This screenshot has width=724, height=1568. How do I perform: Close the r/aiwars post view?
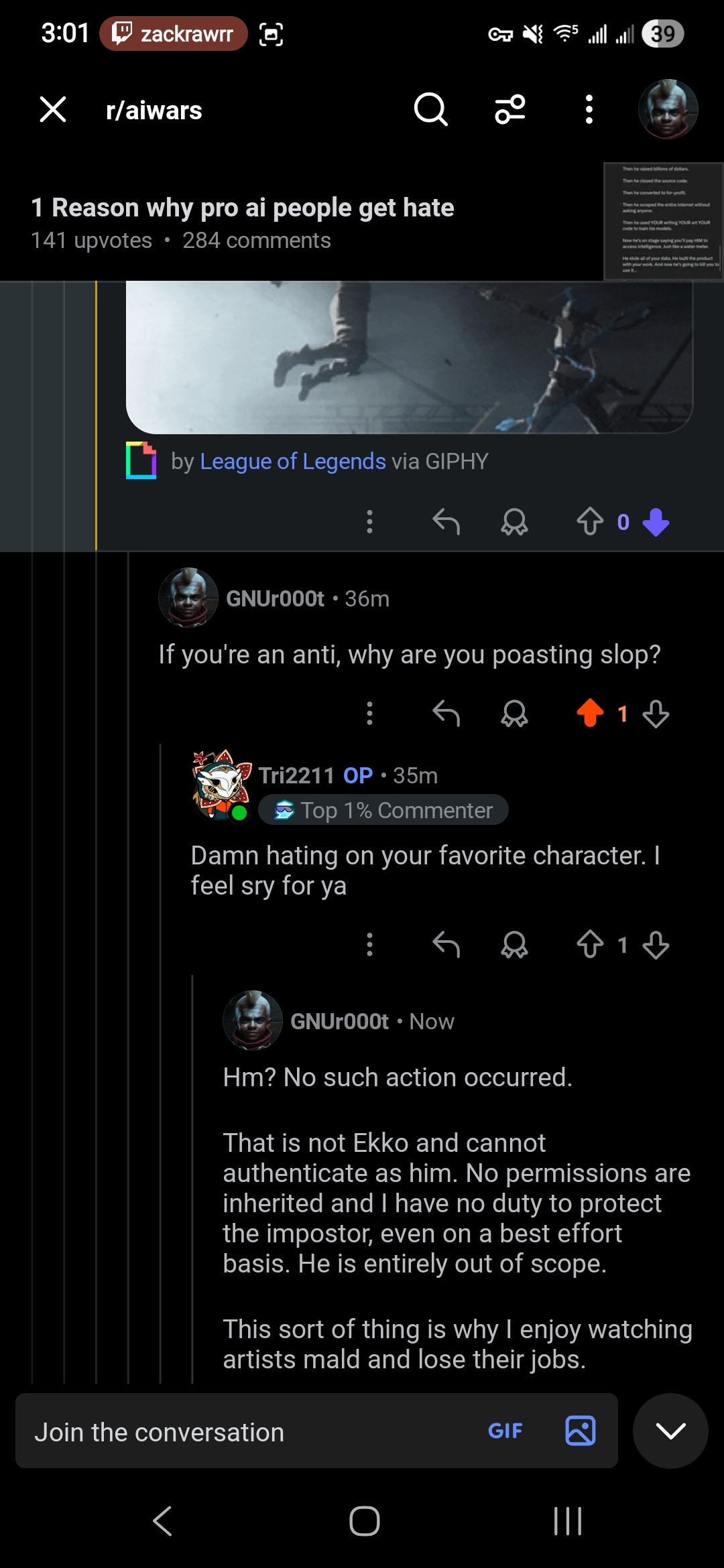[53, 109]
